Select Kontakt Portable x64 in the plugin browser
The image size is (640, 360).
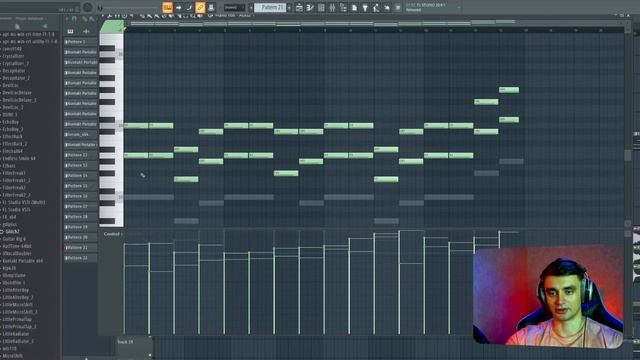[x=22, y=261]
